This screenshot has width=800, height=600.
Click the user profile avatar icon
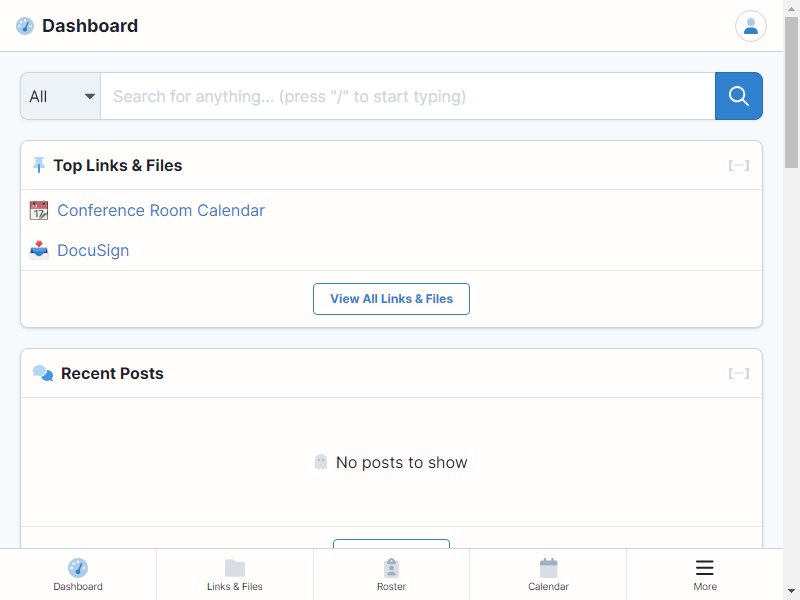tap(750, 26)
